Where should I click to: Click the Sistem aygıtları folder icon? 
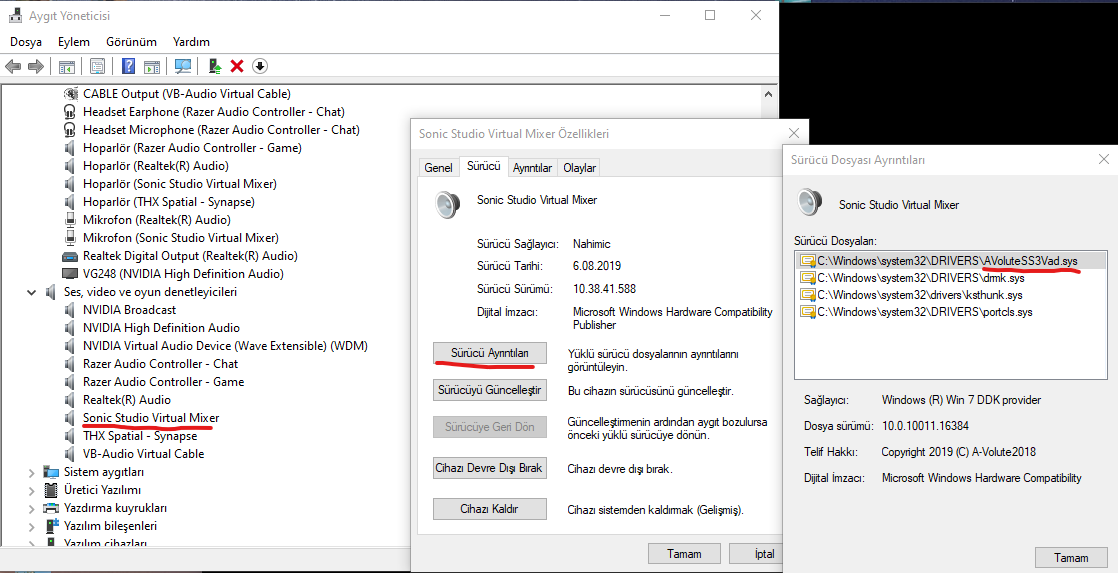(x=51, y=472)
